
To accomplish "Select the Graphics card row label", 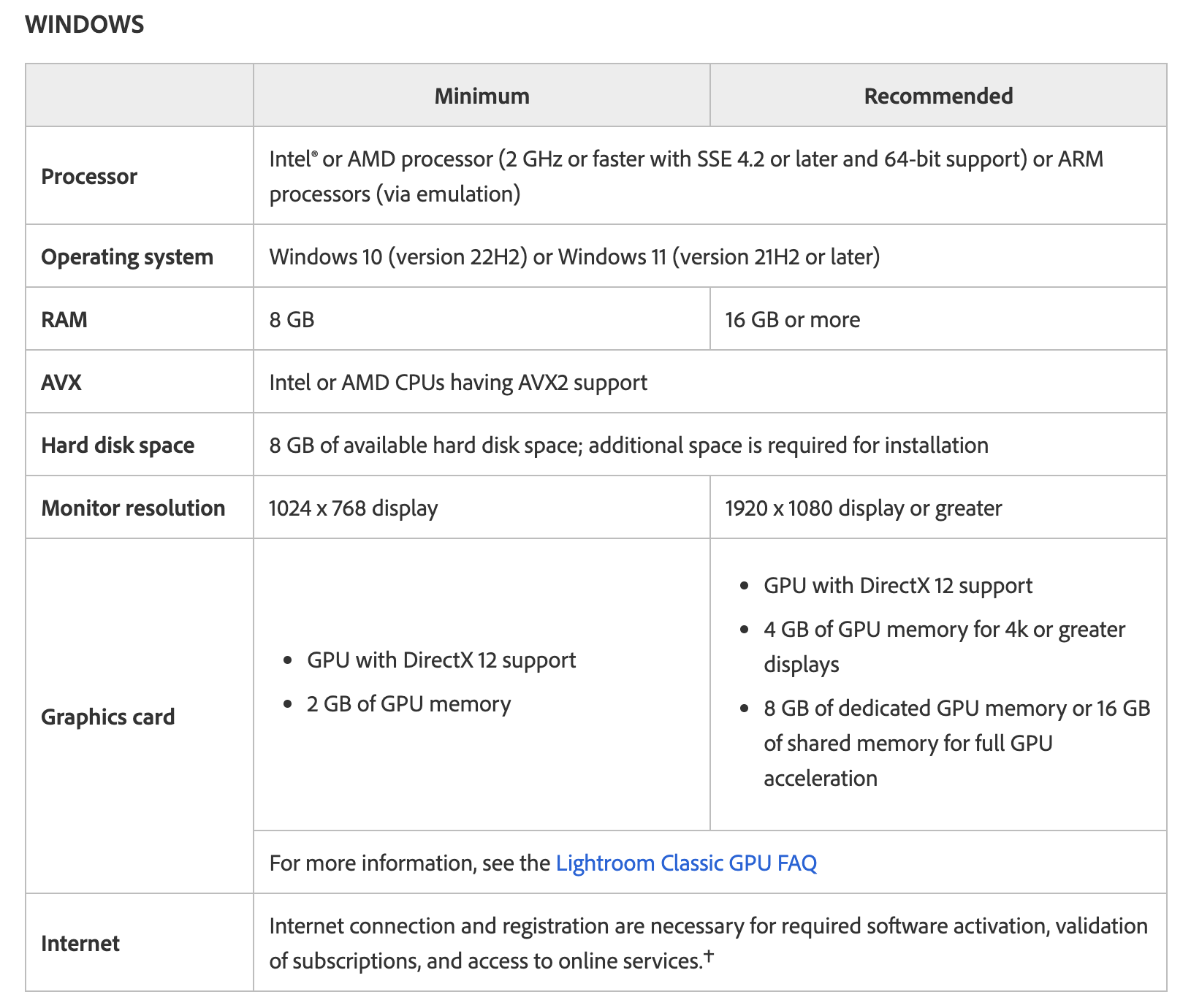I will pos(108,717).
